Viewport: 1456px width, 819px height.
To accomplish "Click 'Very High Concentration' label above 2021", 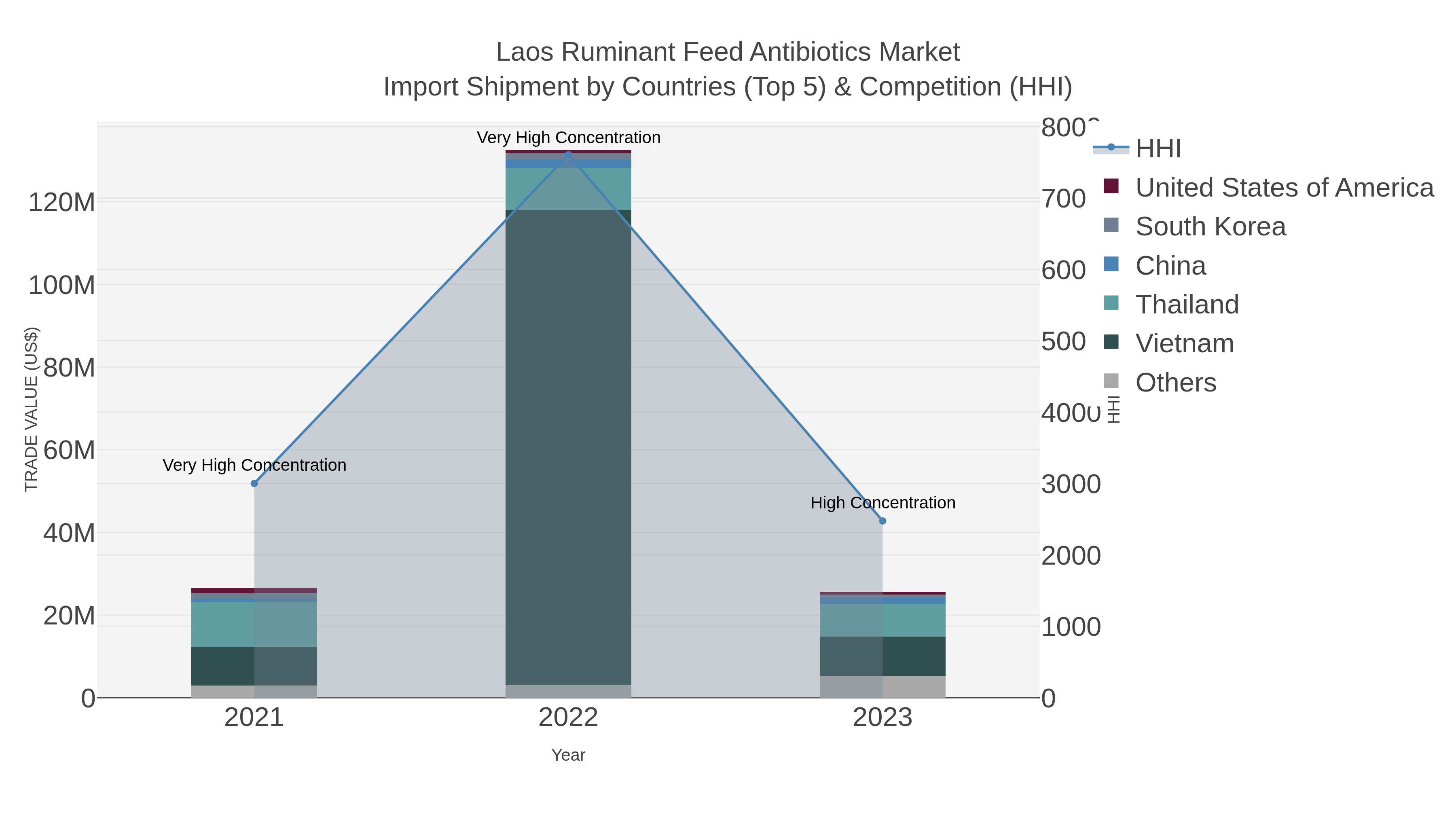I will [254, 465].
